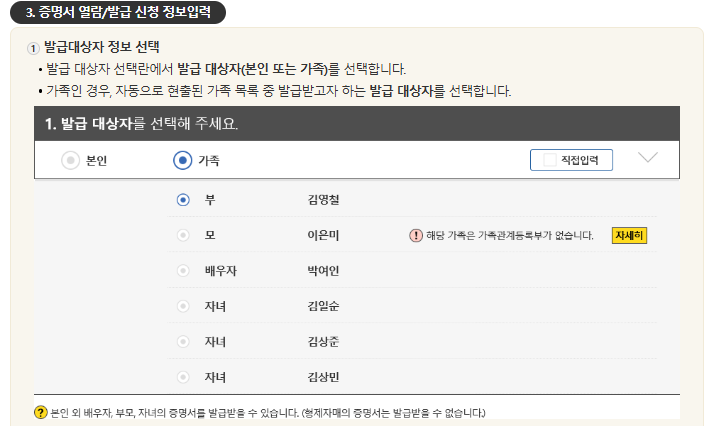This screenshot has width=711, height=426.
Task: Click the yellow question mark help icon
Action: (x=41, y=412)
